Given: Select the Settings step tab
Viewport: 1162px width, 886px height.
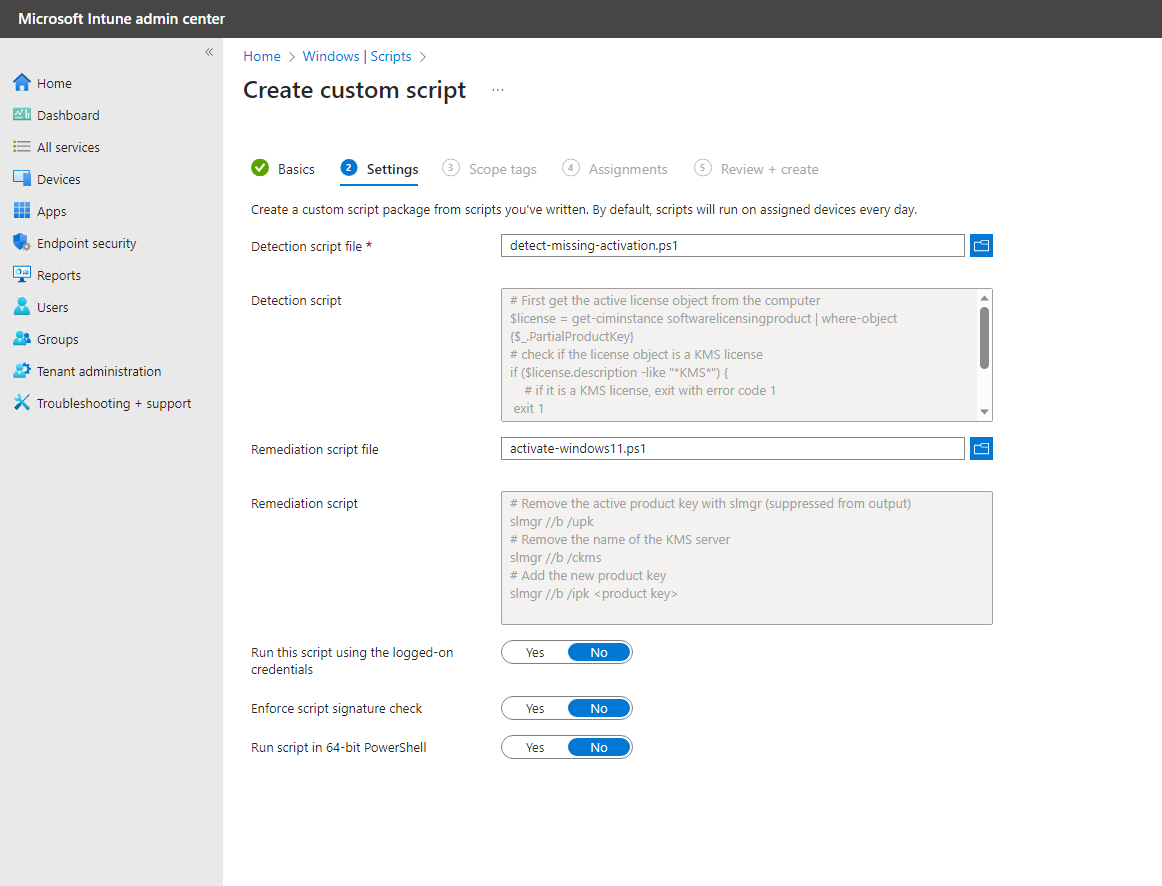Looking at the screenshot, I should (379, 169).
